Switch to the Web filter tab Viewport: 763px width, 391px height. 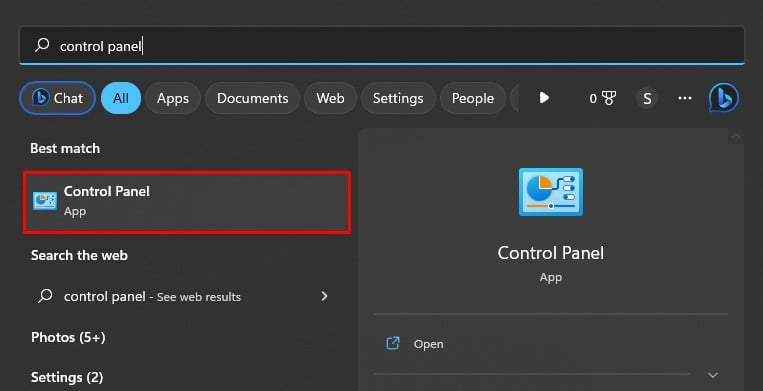[x=330, y=98]
